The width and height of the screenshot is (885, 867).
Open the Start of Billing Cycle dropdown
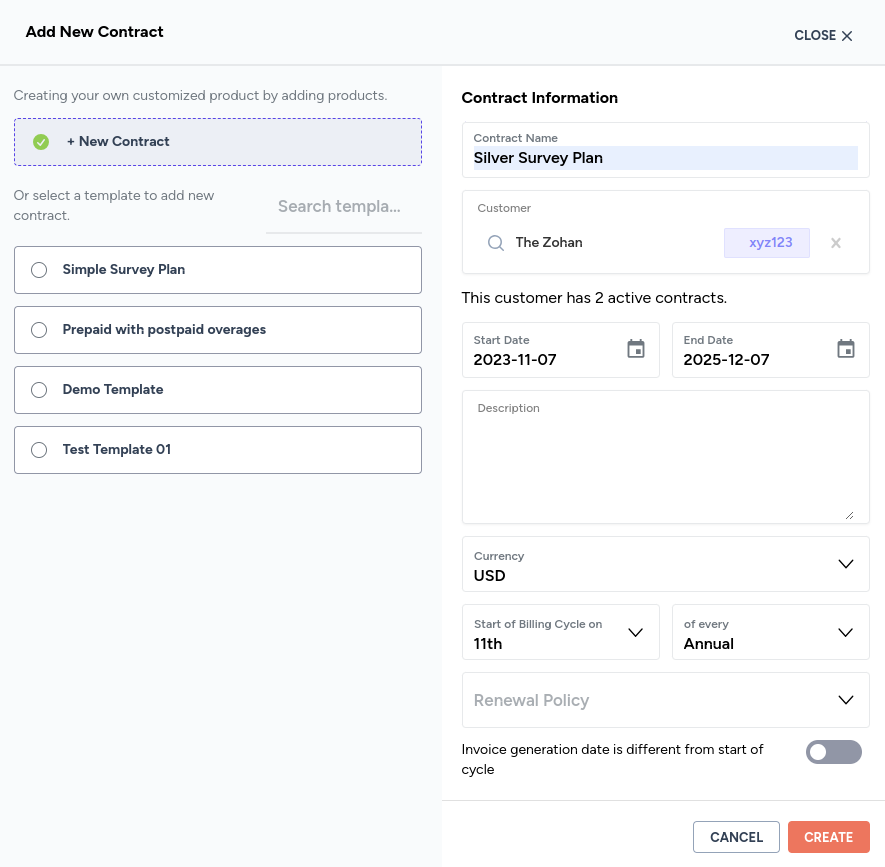coord(635,632)
